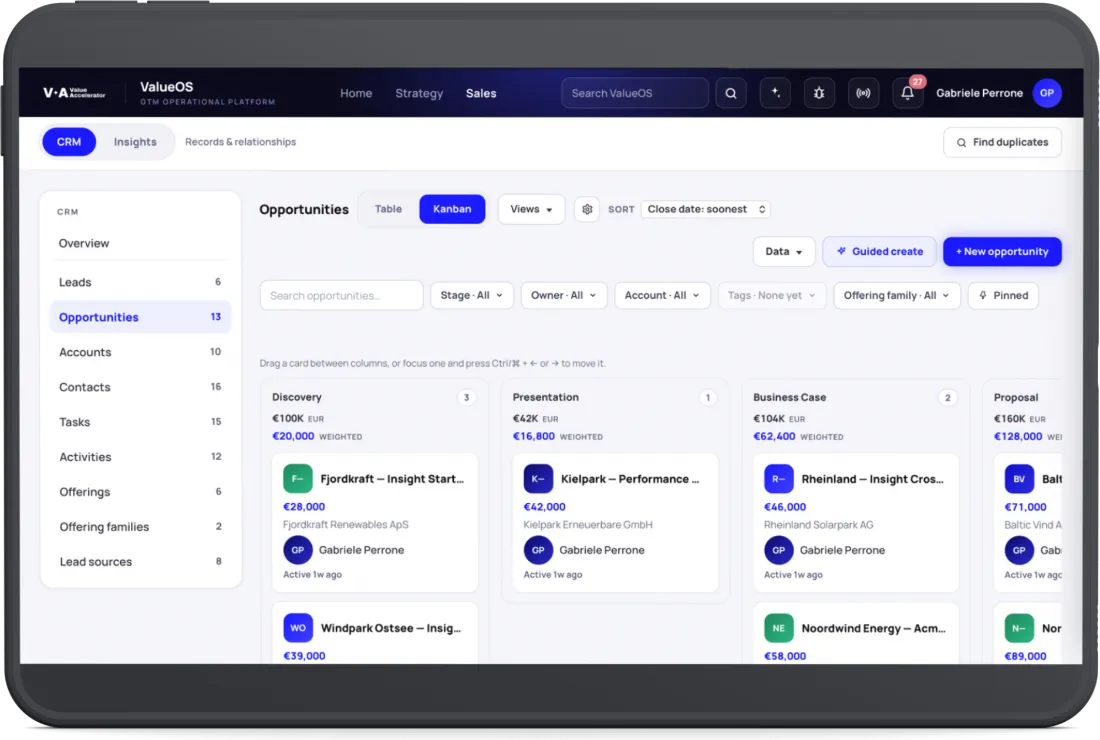
Task: Click the Rheinland card R– badge
Action: click(x=779, y=479)
